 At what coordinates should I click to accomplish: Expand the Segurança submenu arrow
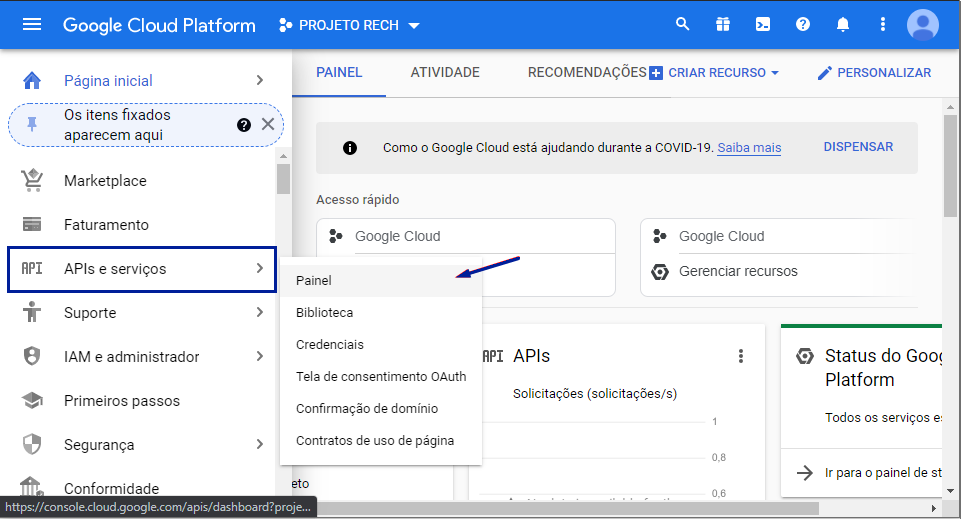tap(259, 445)
